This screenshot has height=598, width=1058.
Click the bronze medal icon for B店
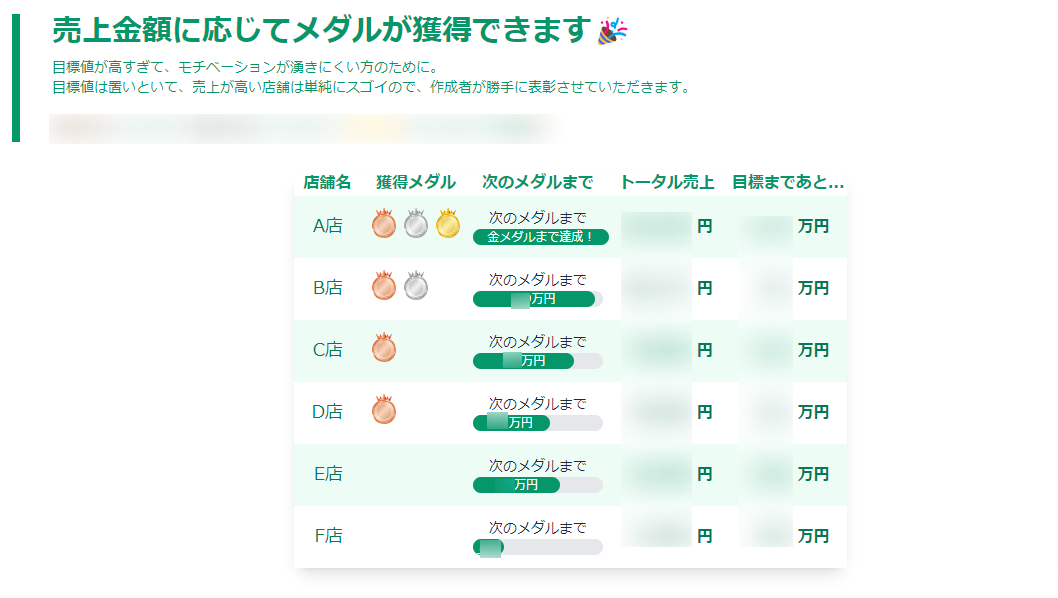tap(385, 286)
